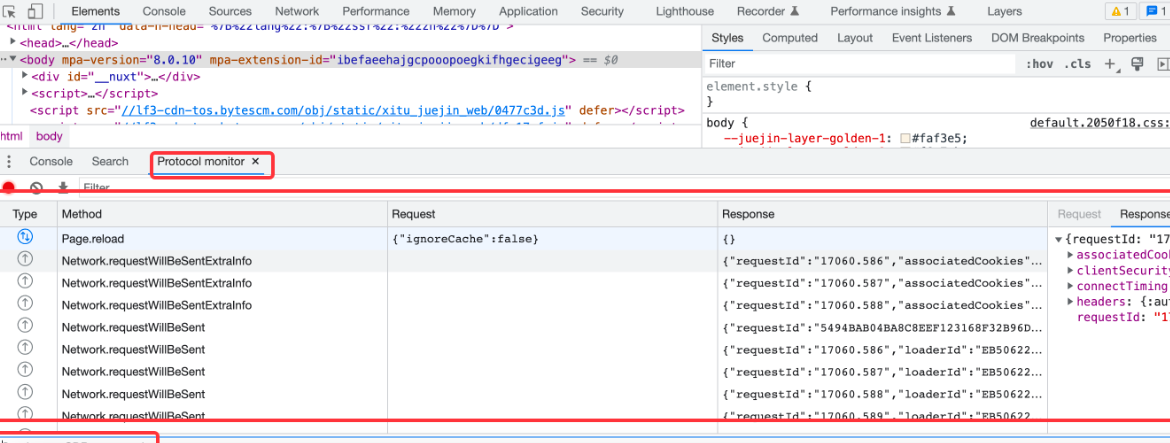Click the element.style rule block
This screenshot has width=1170, height=443.
(x=757, y=93)
